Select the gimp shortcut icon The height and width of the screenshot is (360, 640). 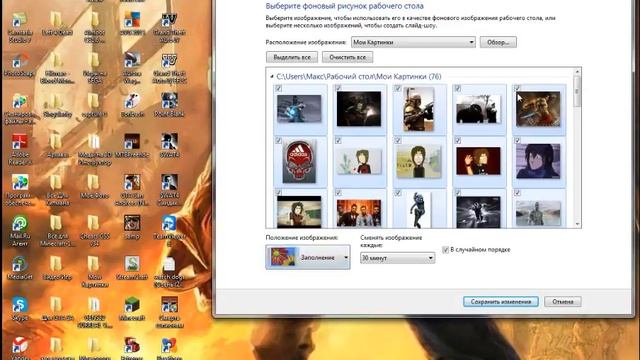[132, 227]
